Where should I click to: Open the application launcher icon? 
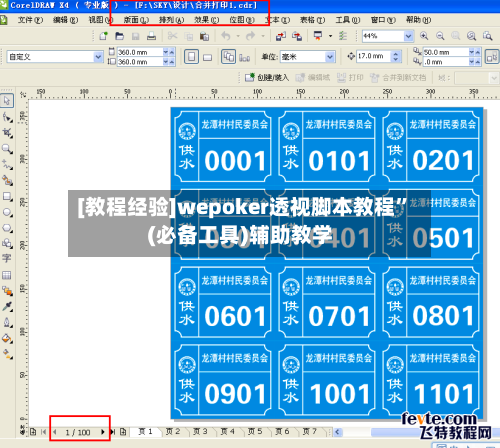[x=318, y=36]
